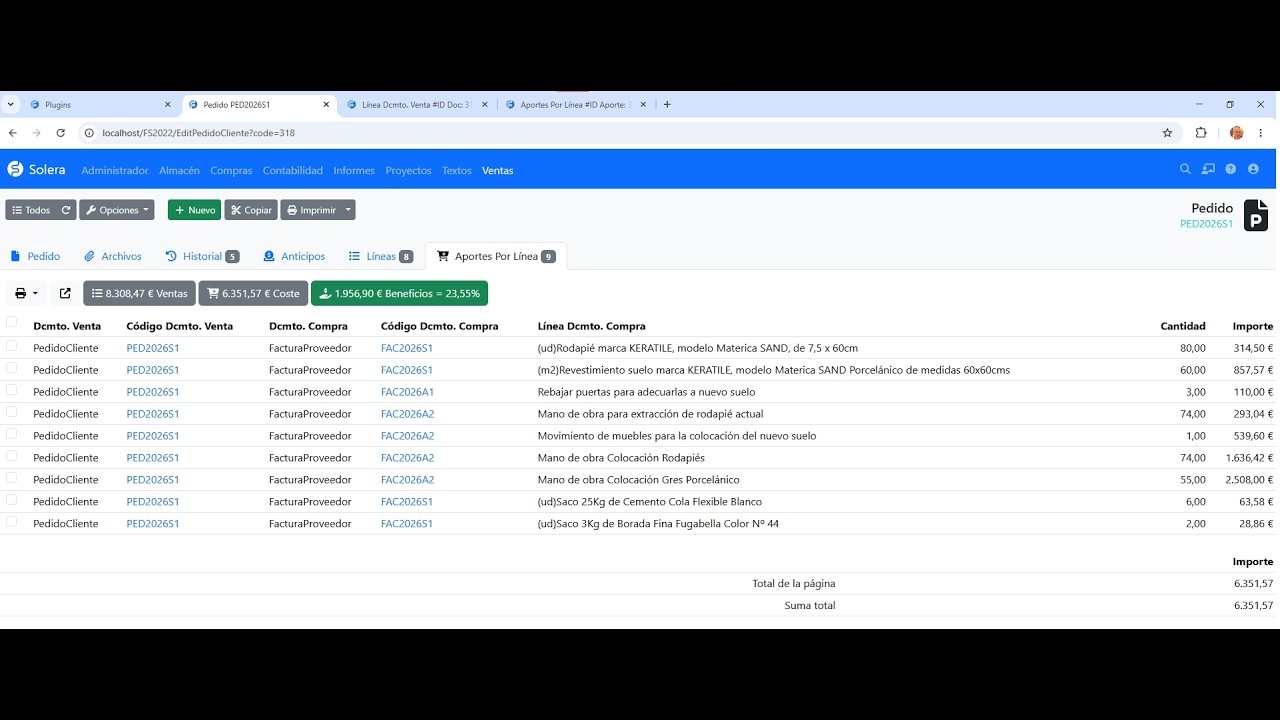Screen dimensions: 1280x720
Task: Open a new browser tab with plus
Action: tap(667, 104)
